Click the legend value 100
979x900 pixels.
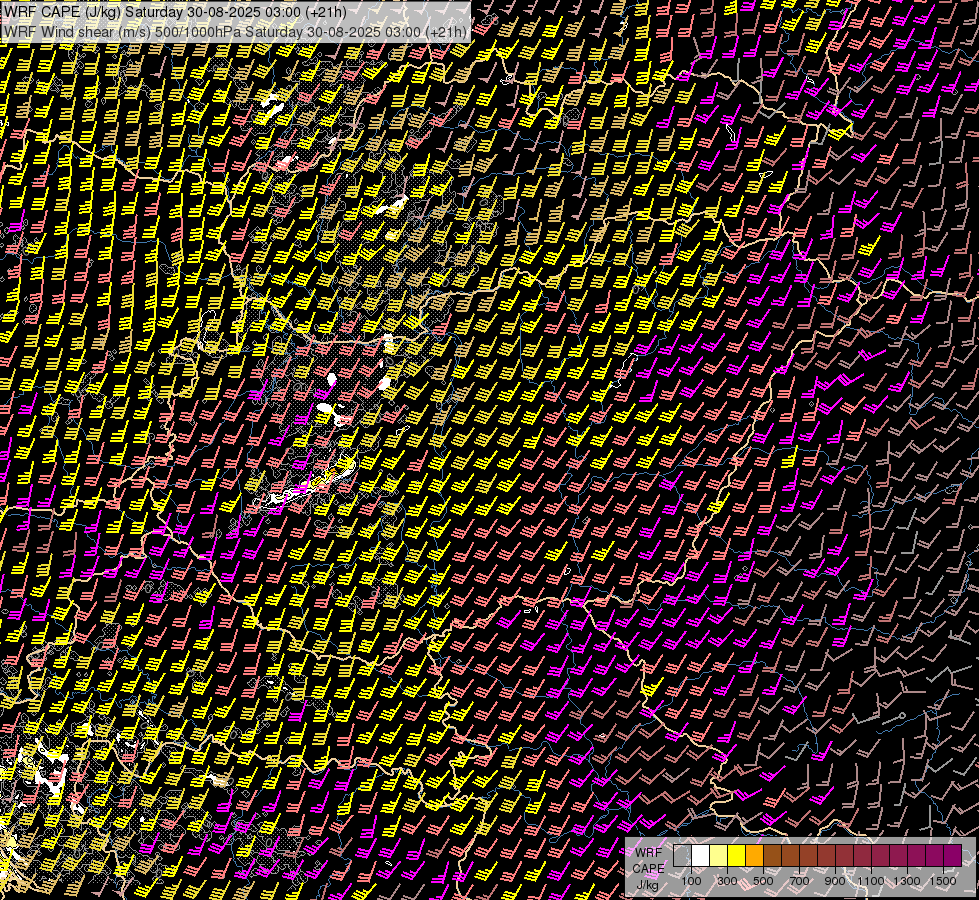pyautogui.click(x=691, y=881)
